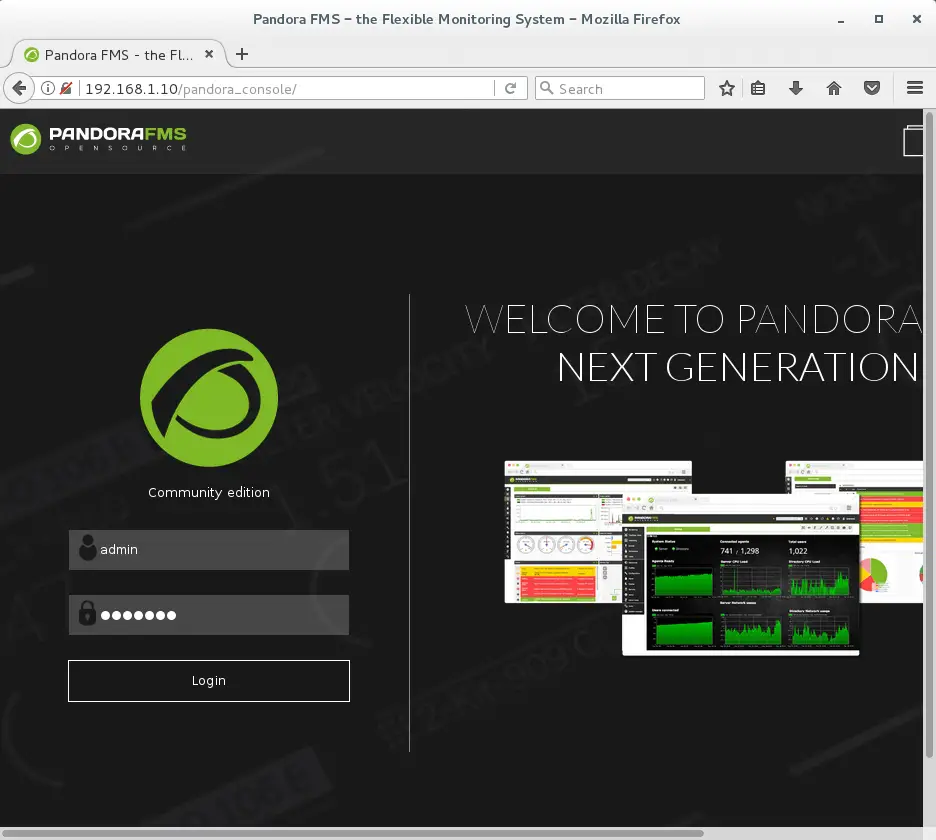Viewport: 936px width, 840px height.
Task: Open the downloads arrow icon
Action: click(796, 88)
